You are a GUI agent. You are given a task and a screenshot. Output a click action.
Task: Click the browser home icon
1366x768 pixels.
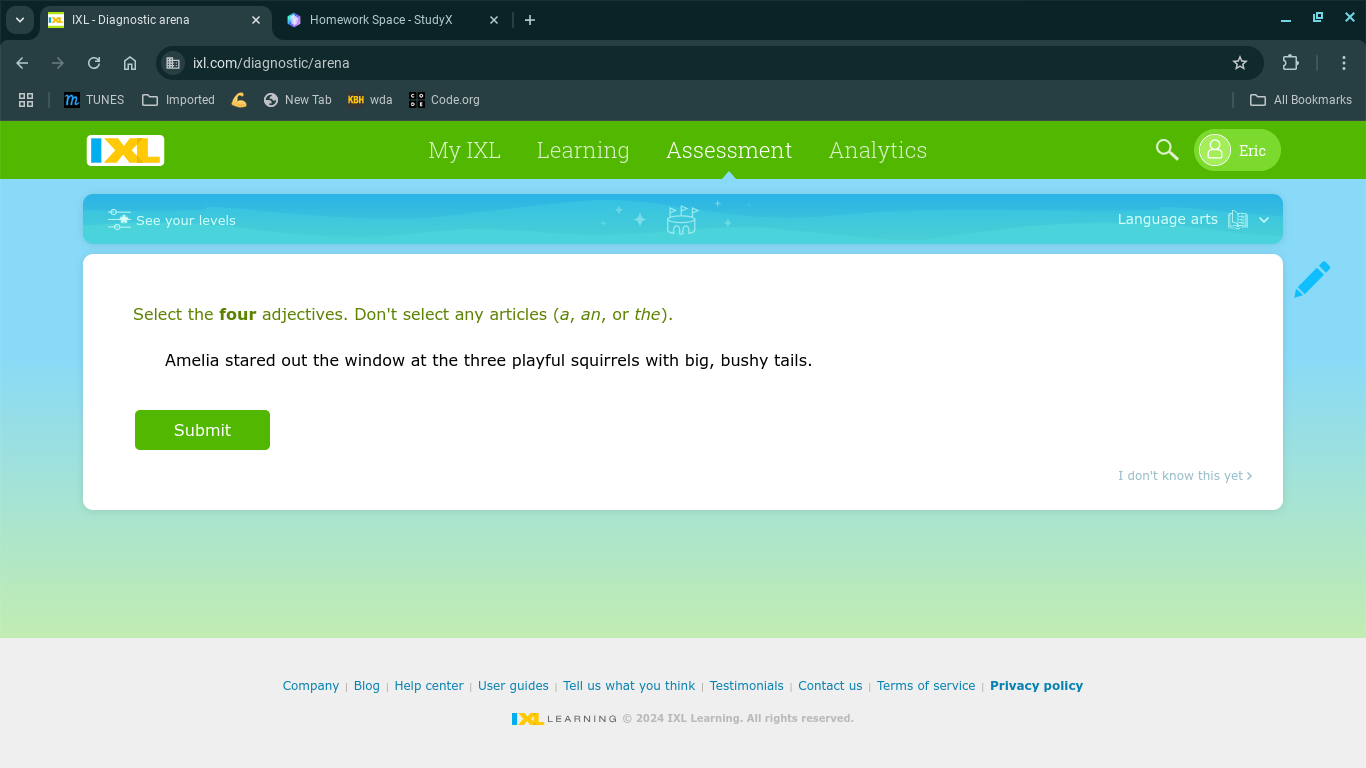pyautogui.click(x=130, y=63)
